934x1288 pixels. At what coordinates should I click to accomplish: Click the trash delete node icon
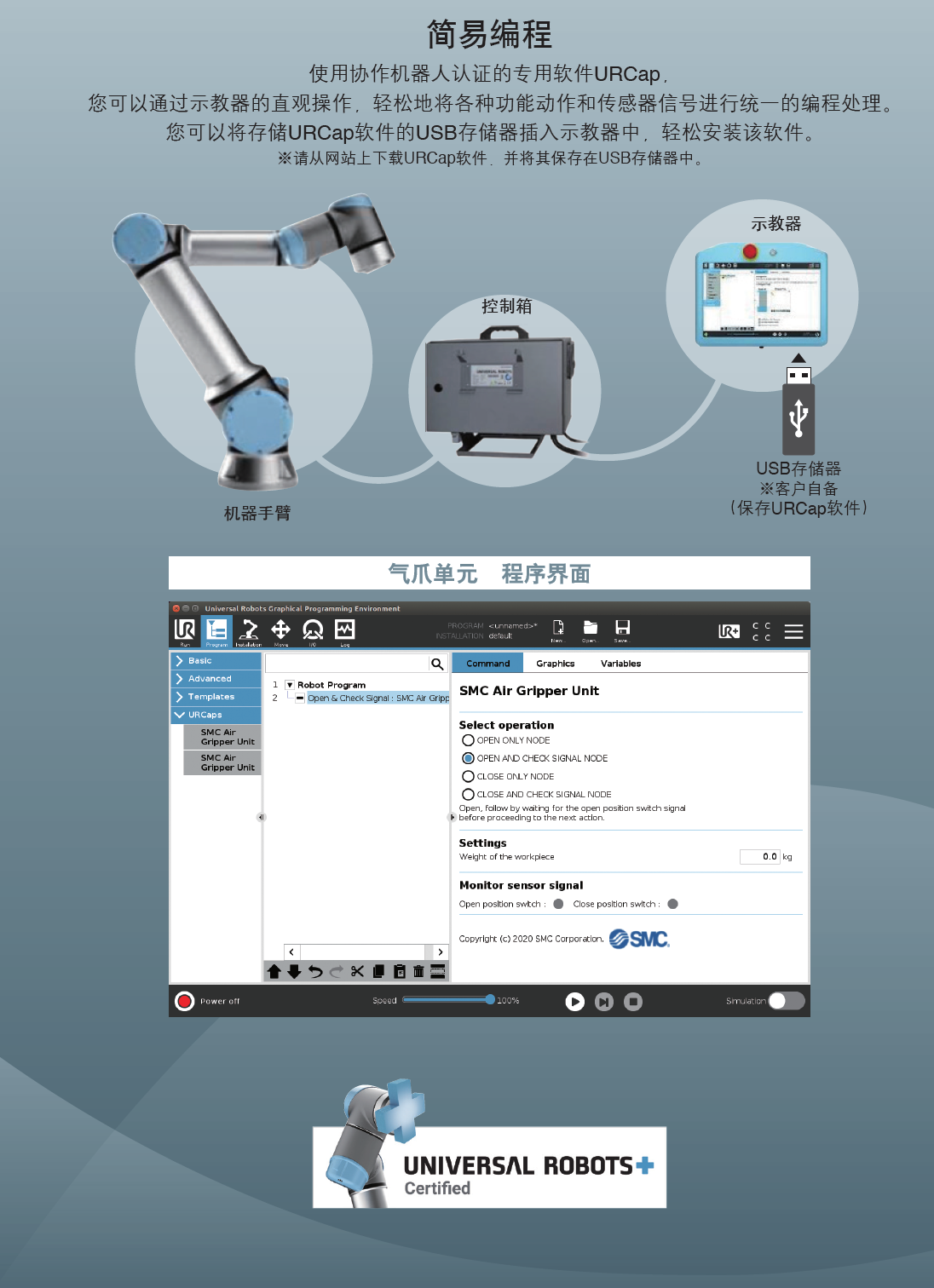pyautogui.click(x=418, y=971)
